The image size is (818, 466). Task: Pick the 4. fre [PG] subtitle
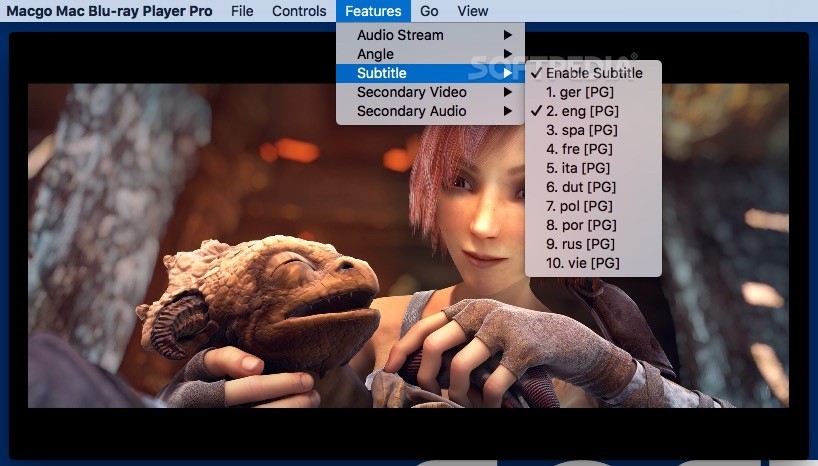580,149
